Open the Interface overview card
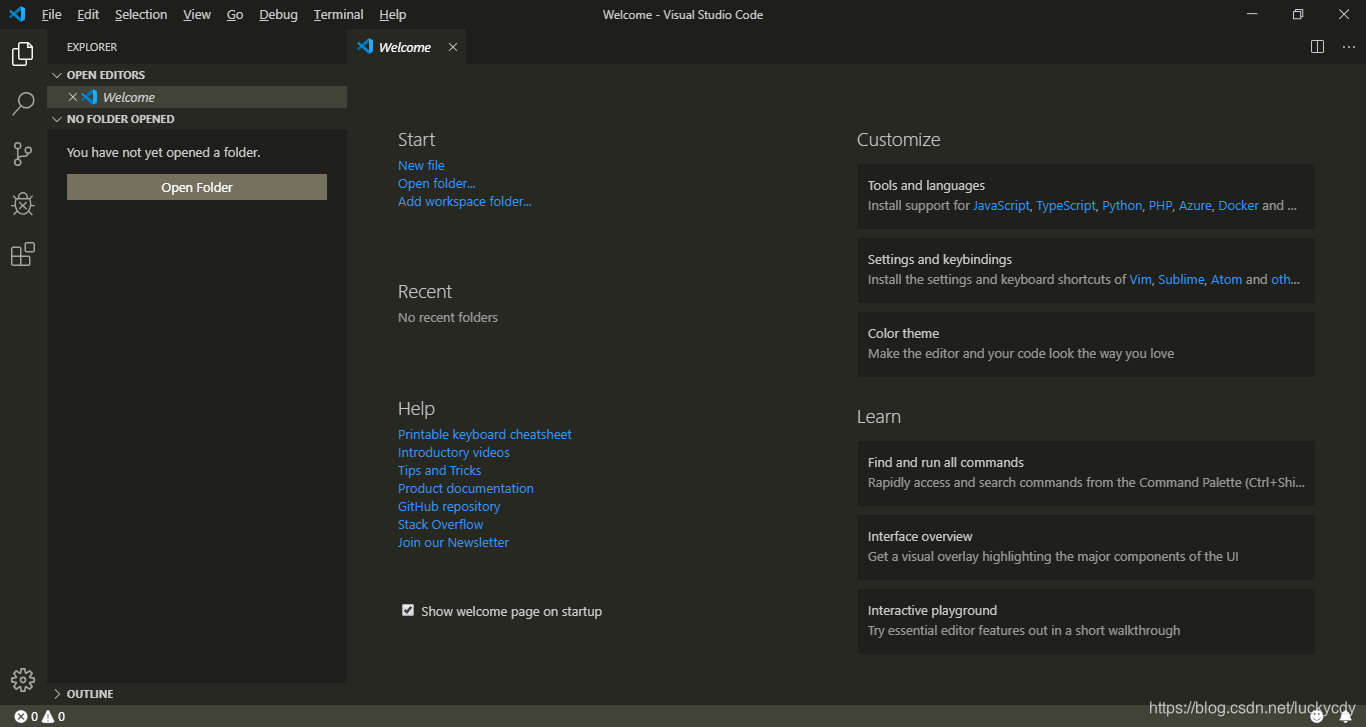1366x727 pixels. (1086, 547)
